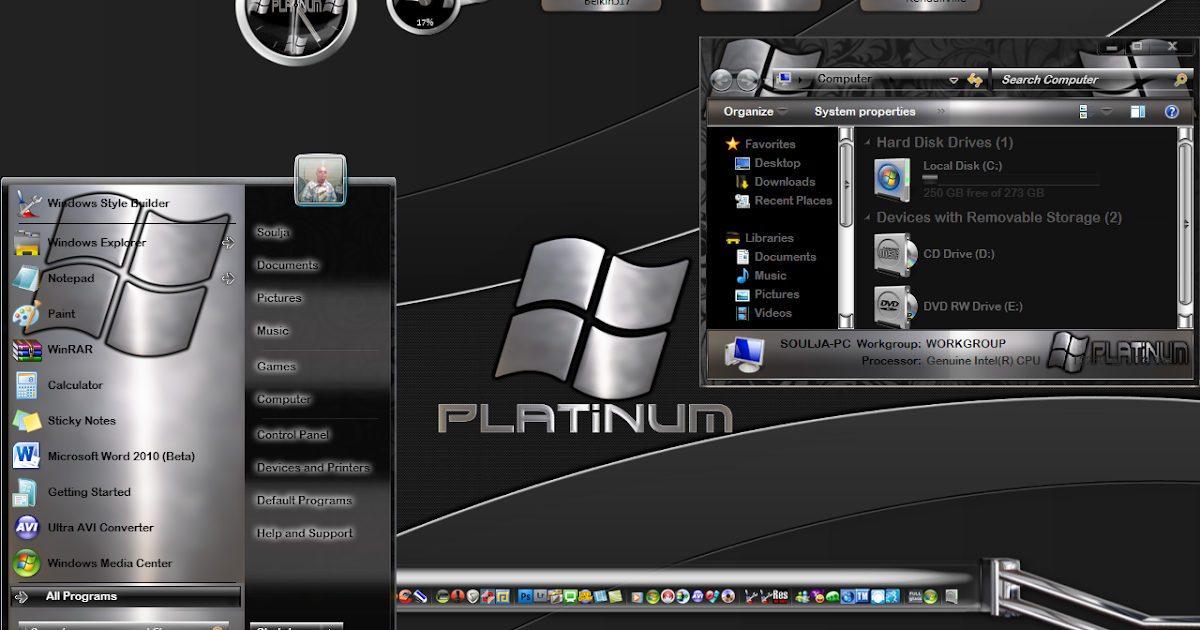Collapse the Hard Disk Drives group

click(867, 143)
